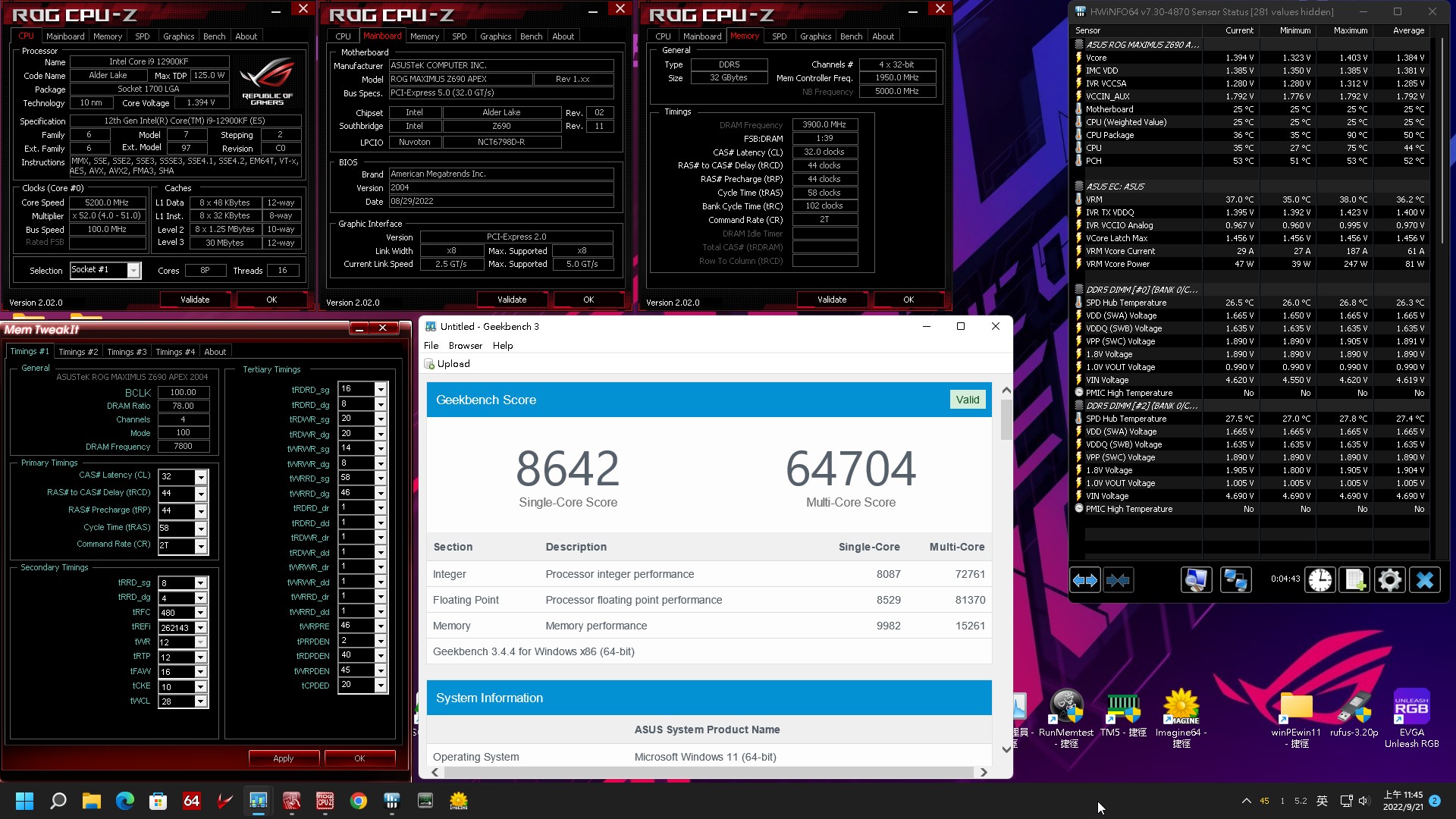
Task: Open RAS# Precharge (tRP) dropdown
Action: coord(201,511)
